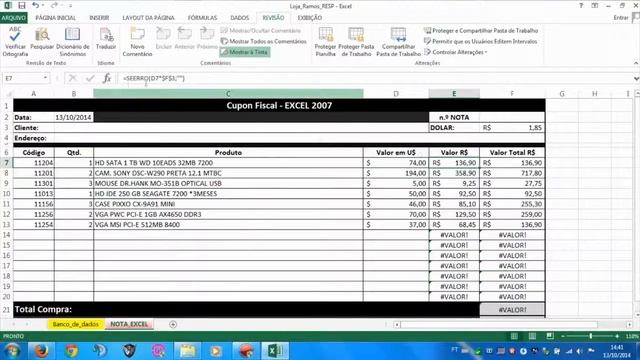Toggle Mostrar à Tinta button

coord(244,52)
